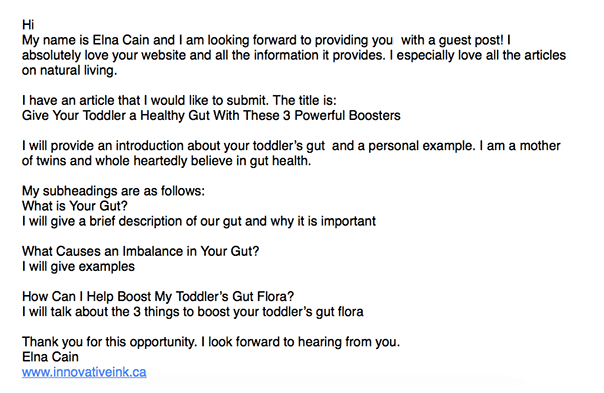The image size is (604, 393).
Task: Click 'How Can I Help Boost My Toddler's Gut Flora?'
Action: tap(158, 297)
